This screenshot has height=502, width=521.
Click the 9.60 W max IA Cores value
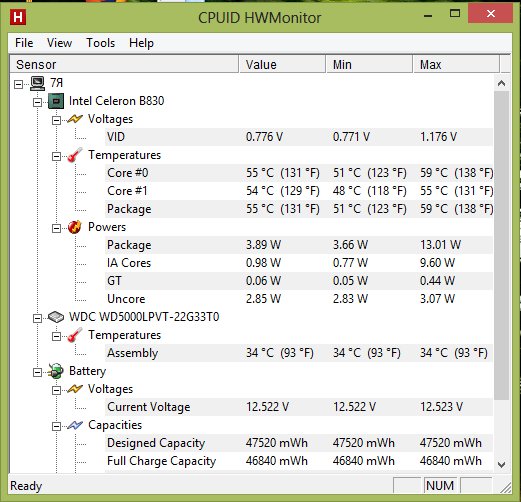pos(437,263)
